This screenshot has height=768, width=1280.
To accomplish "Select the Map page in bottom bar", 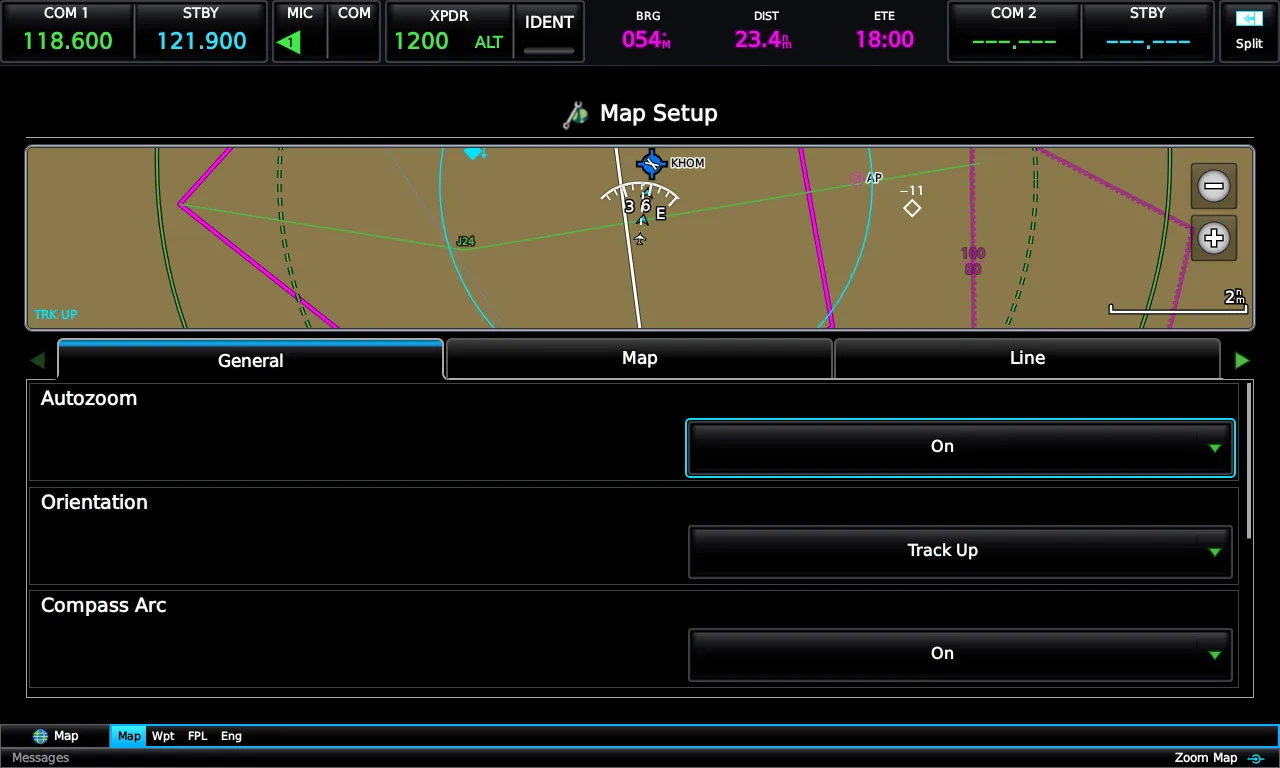I will 129,736.
